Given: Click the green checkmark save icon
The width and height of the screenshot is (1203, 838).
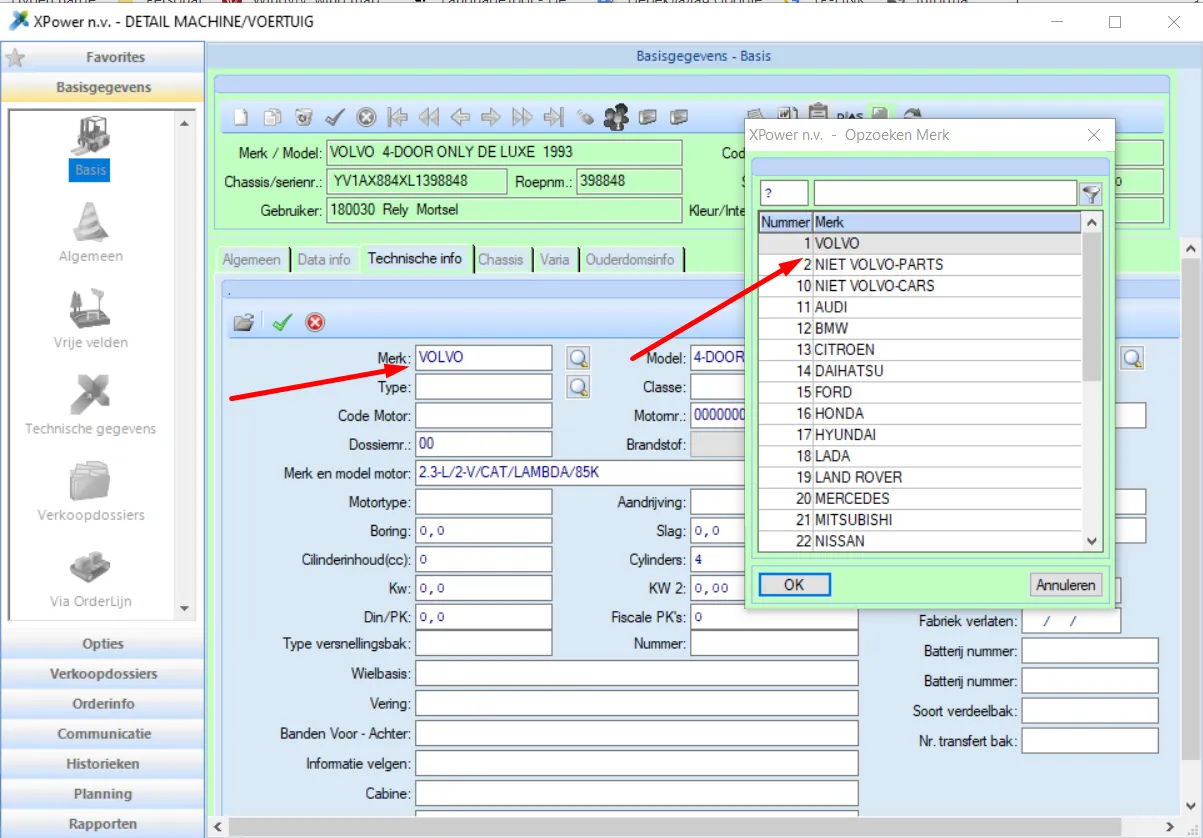Looking at the screenshot, I should point(282,322).
